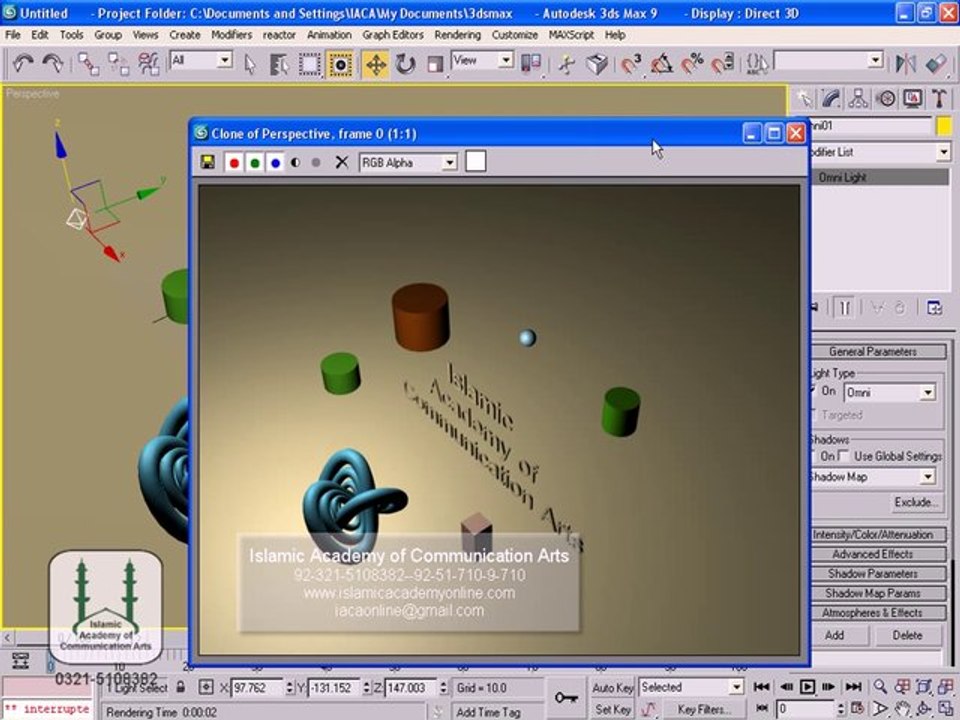
Task: Toggle Use Global Settings checkbox
Action: 844,456
